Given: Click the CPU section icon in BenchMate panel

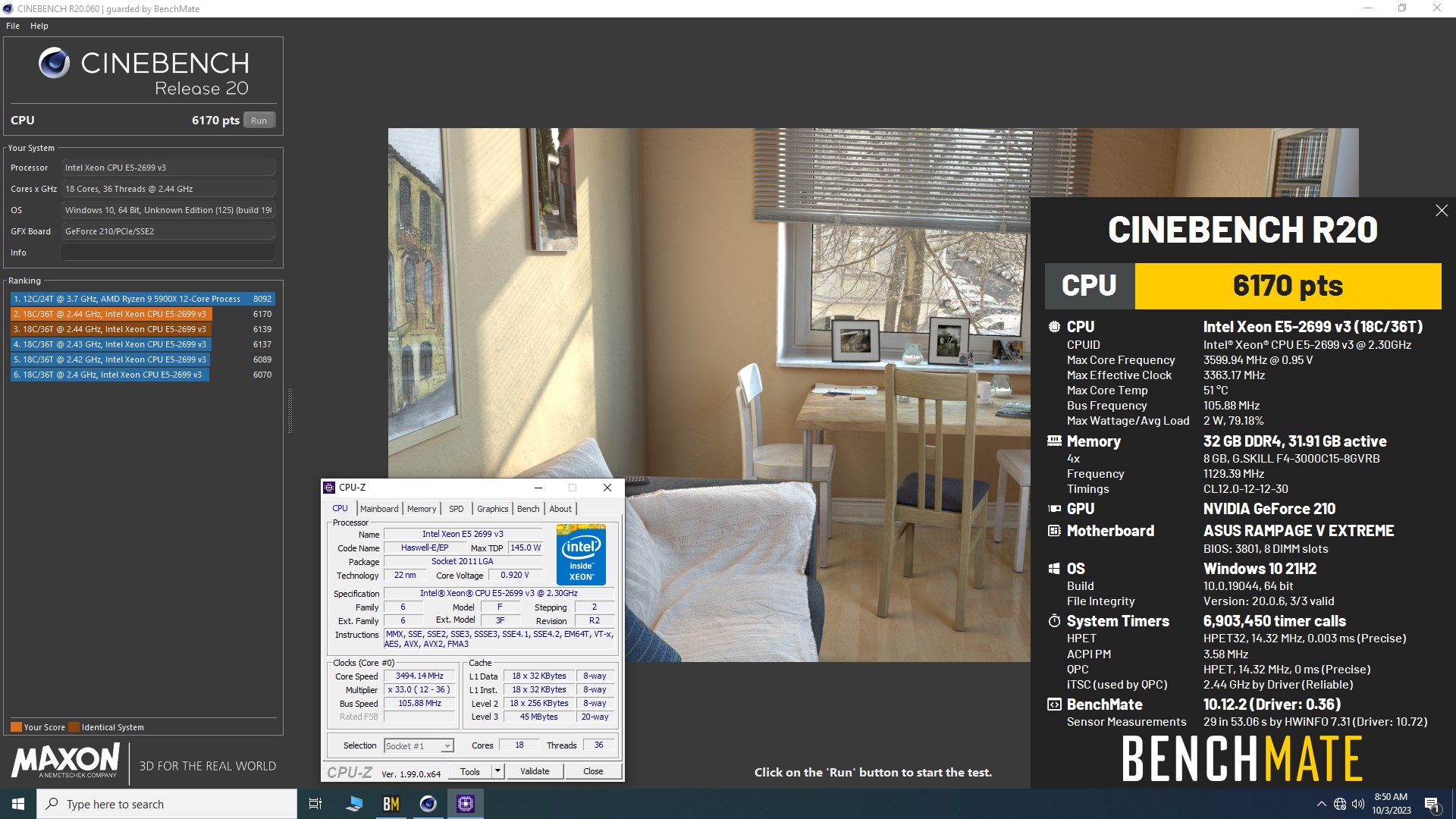Looking at the screenshot, I should [1054, 327].
